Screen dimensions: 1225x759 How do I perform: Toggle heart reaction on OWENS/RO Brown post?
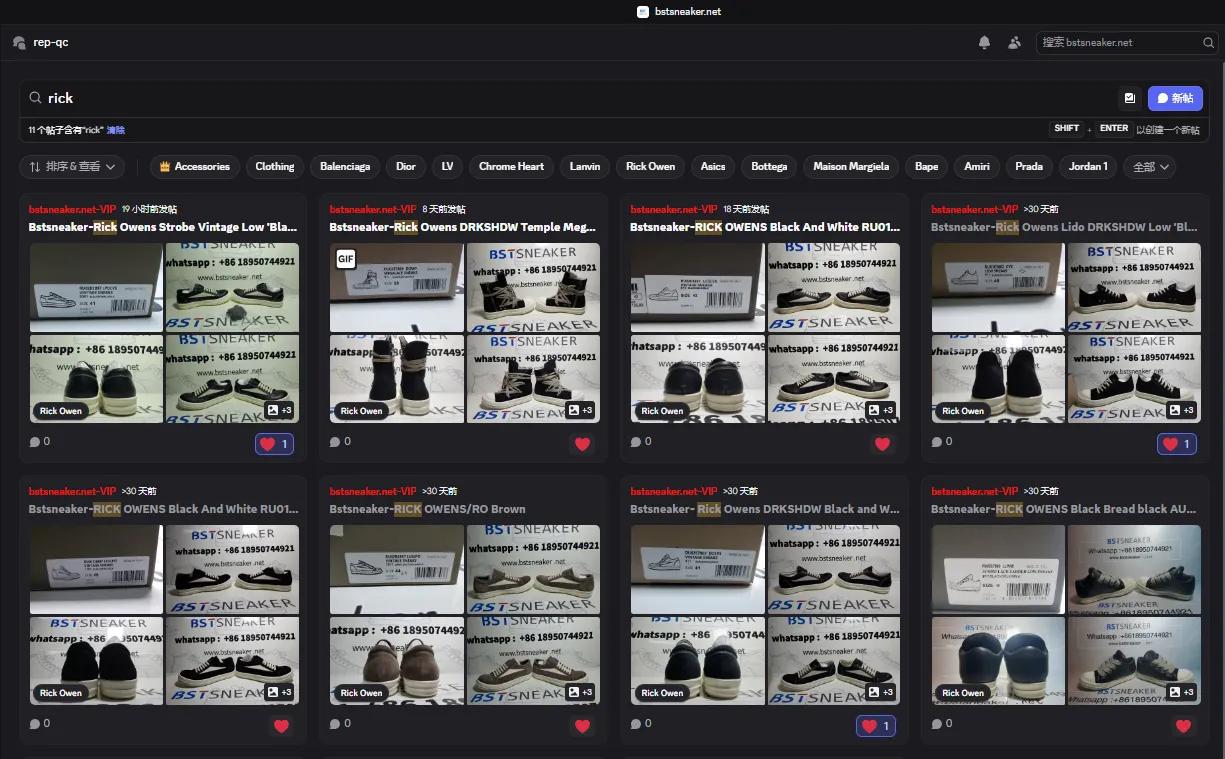click(582, 726)
